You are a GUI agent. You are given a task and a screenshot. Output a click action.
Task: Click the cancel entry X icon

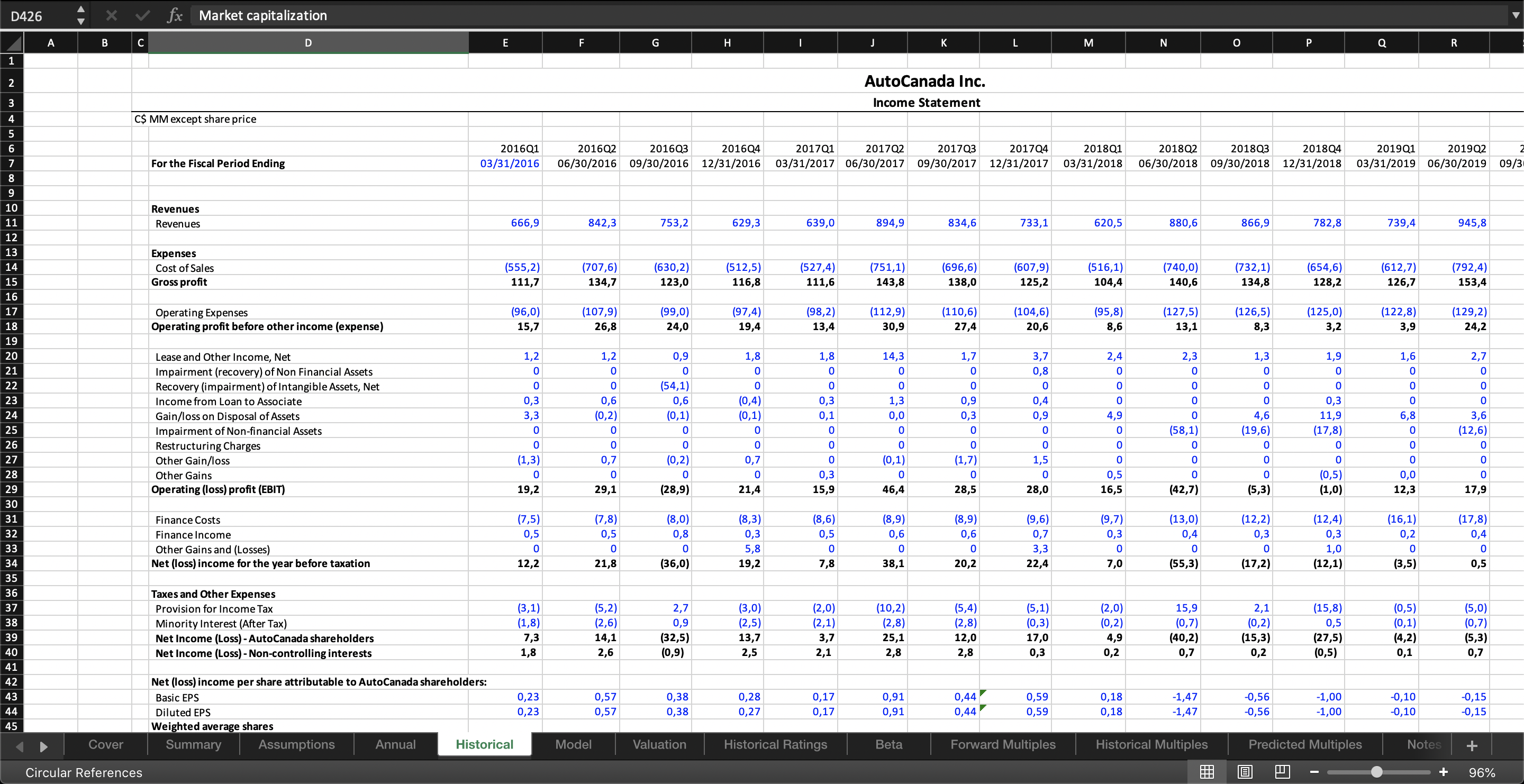[x=111, y=15]
